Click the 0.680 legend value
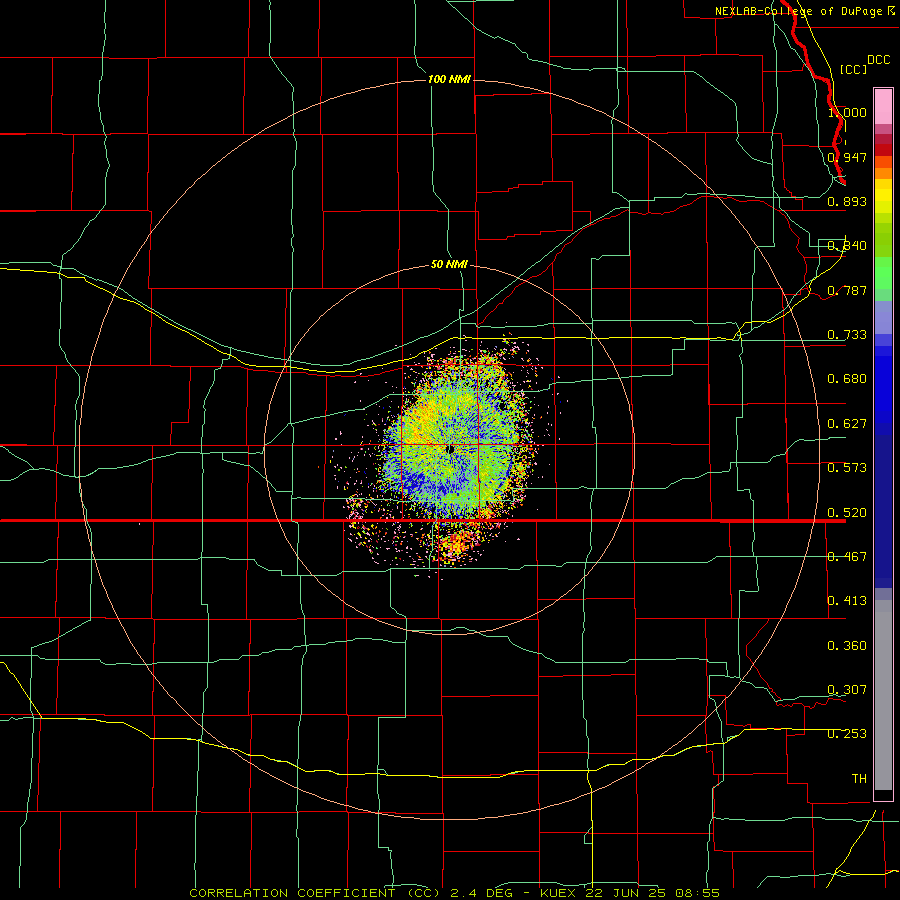The image size is (900, 900). [847, 379]
